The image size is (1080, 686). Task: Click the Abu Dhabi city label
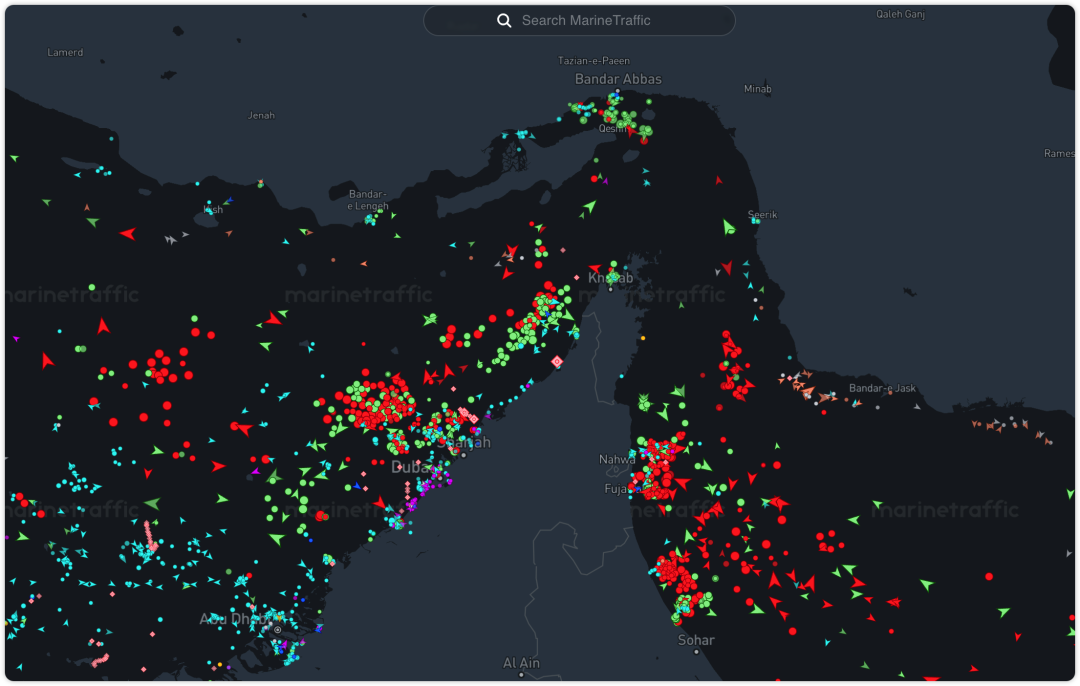[x=235, y=619]
